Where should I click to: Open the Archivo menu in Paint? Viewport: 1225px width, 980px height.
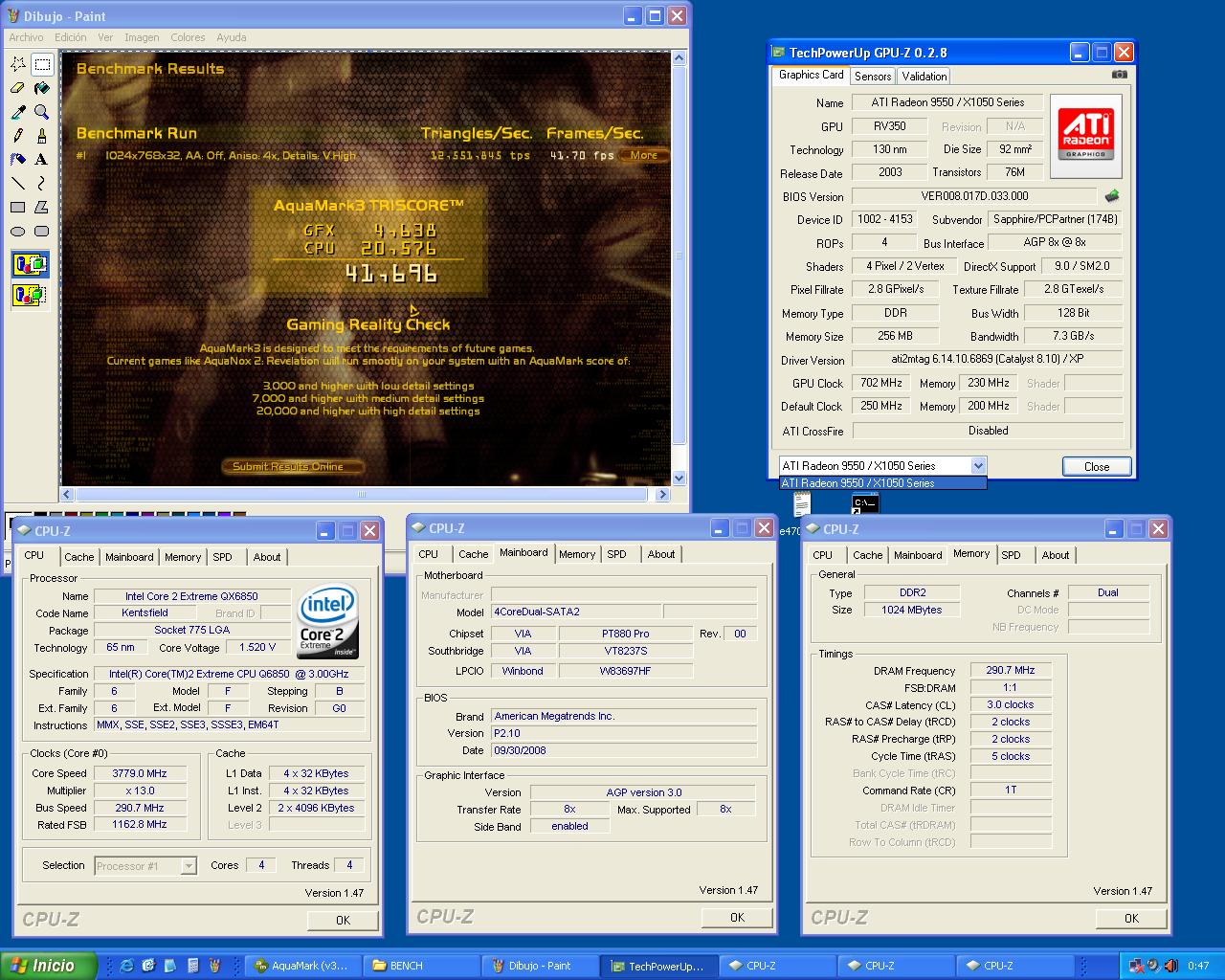(x=26, y=37)
